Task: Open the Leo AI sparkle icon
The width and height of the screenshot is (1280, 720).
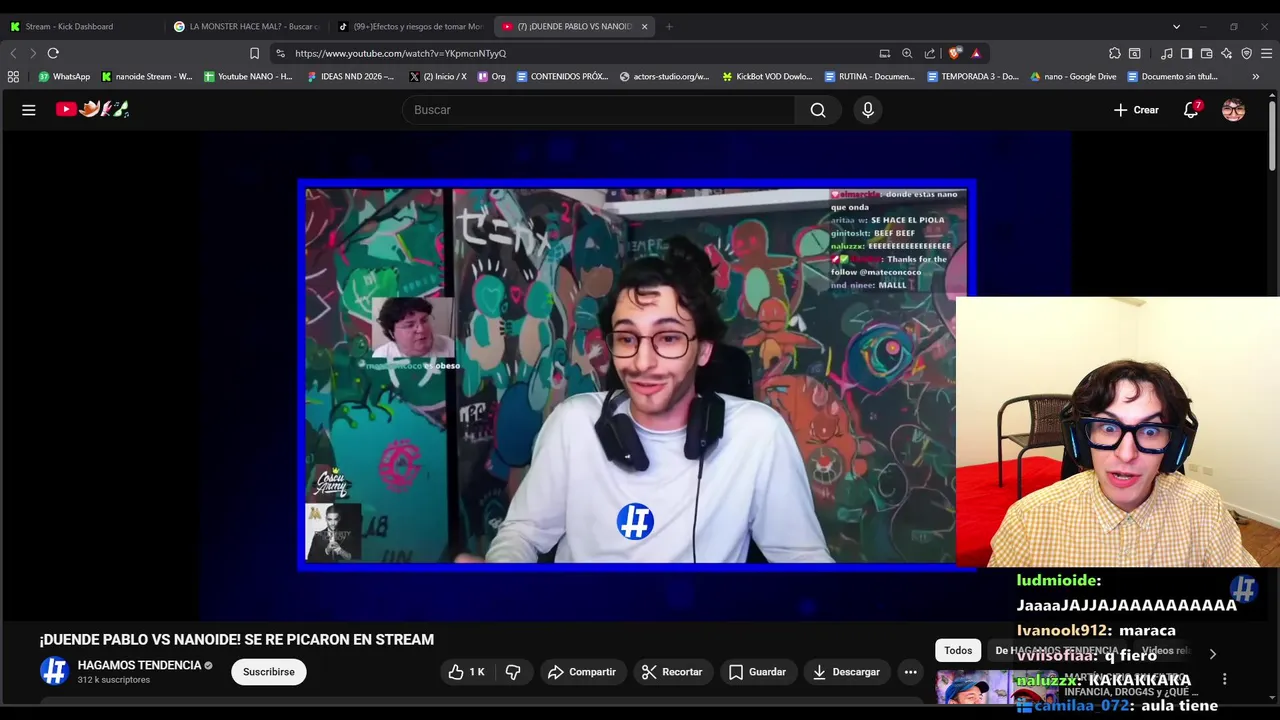Action: coord(1226,53)
